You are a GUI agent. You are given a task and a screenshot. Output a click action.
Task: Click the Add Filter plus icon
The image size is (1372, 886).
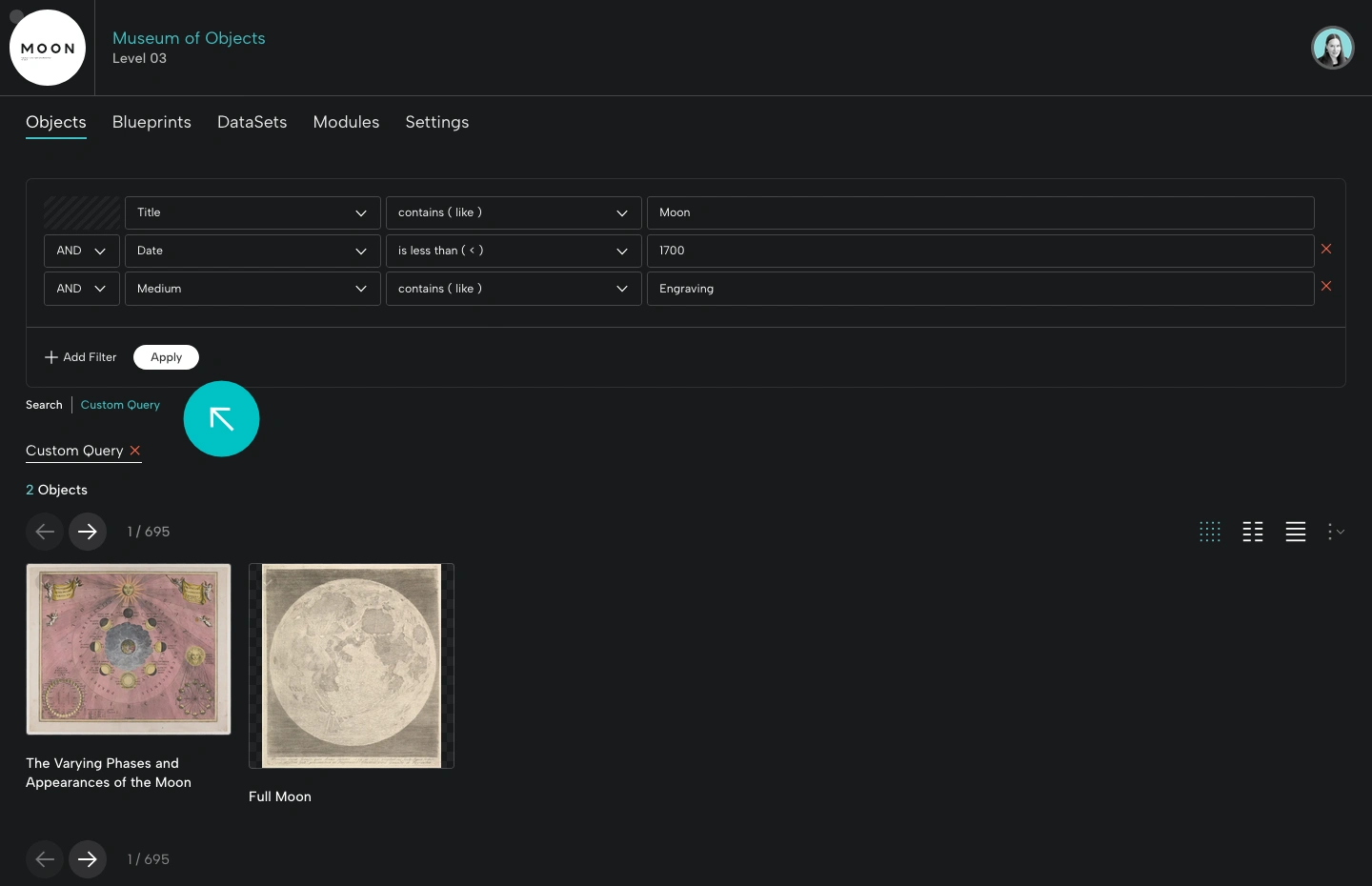coord(51,357)
